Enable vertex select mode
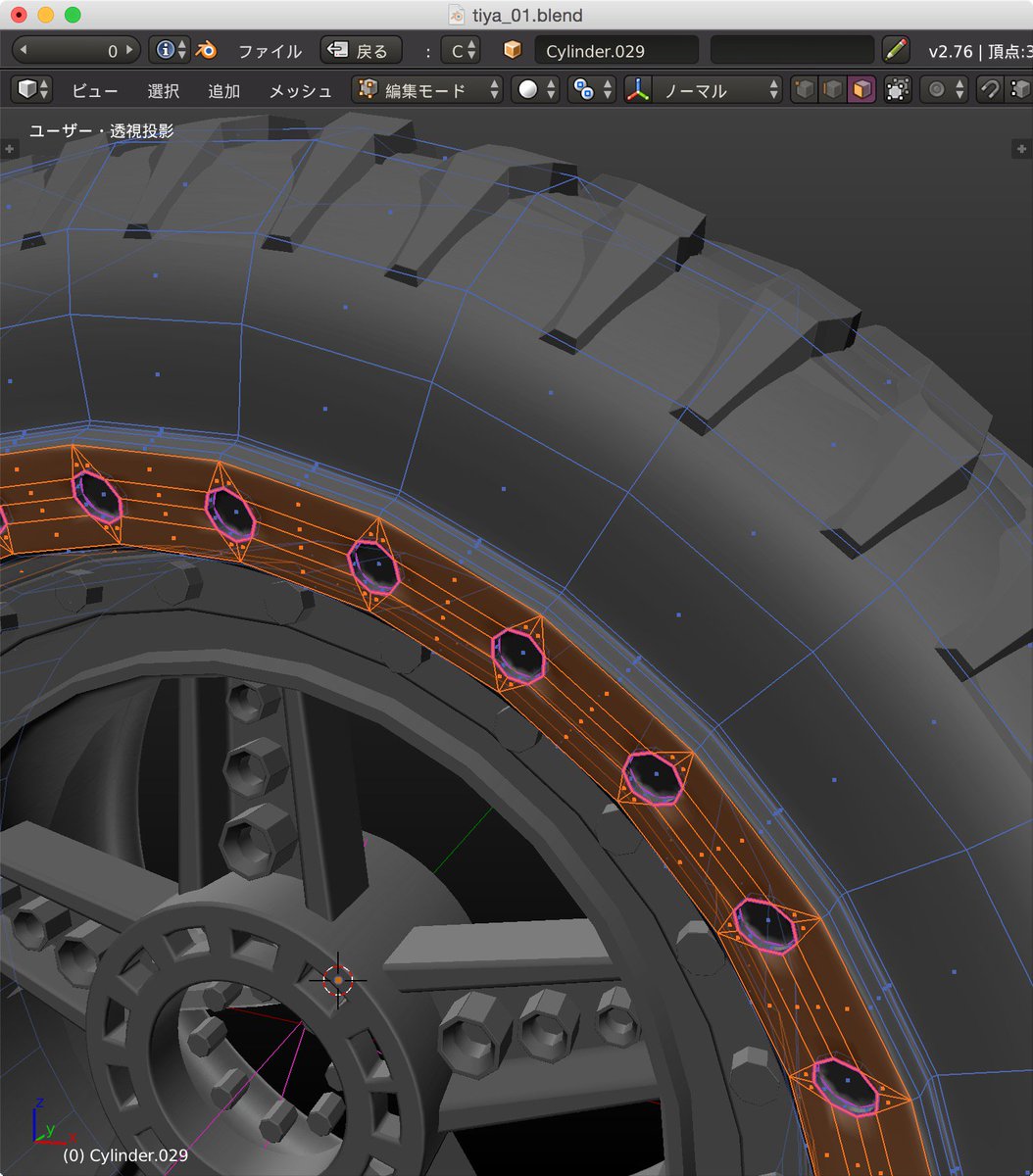The width and height of the screenshot is (1033, 1176). click(805, 90)
